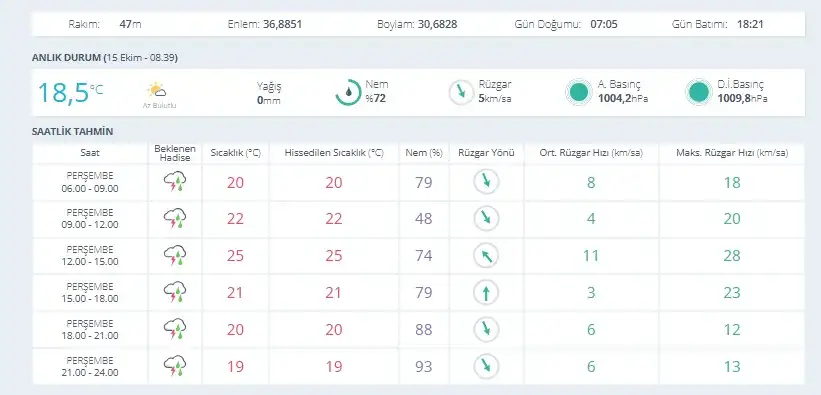821x395 pixels.
Task: Click the current wind direction arrow icon
Action: [x=461, y=92]
